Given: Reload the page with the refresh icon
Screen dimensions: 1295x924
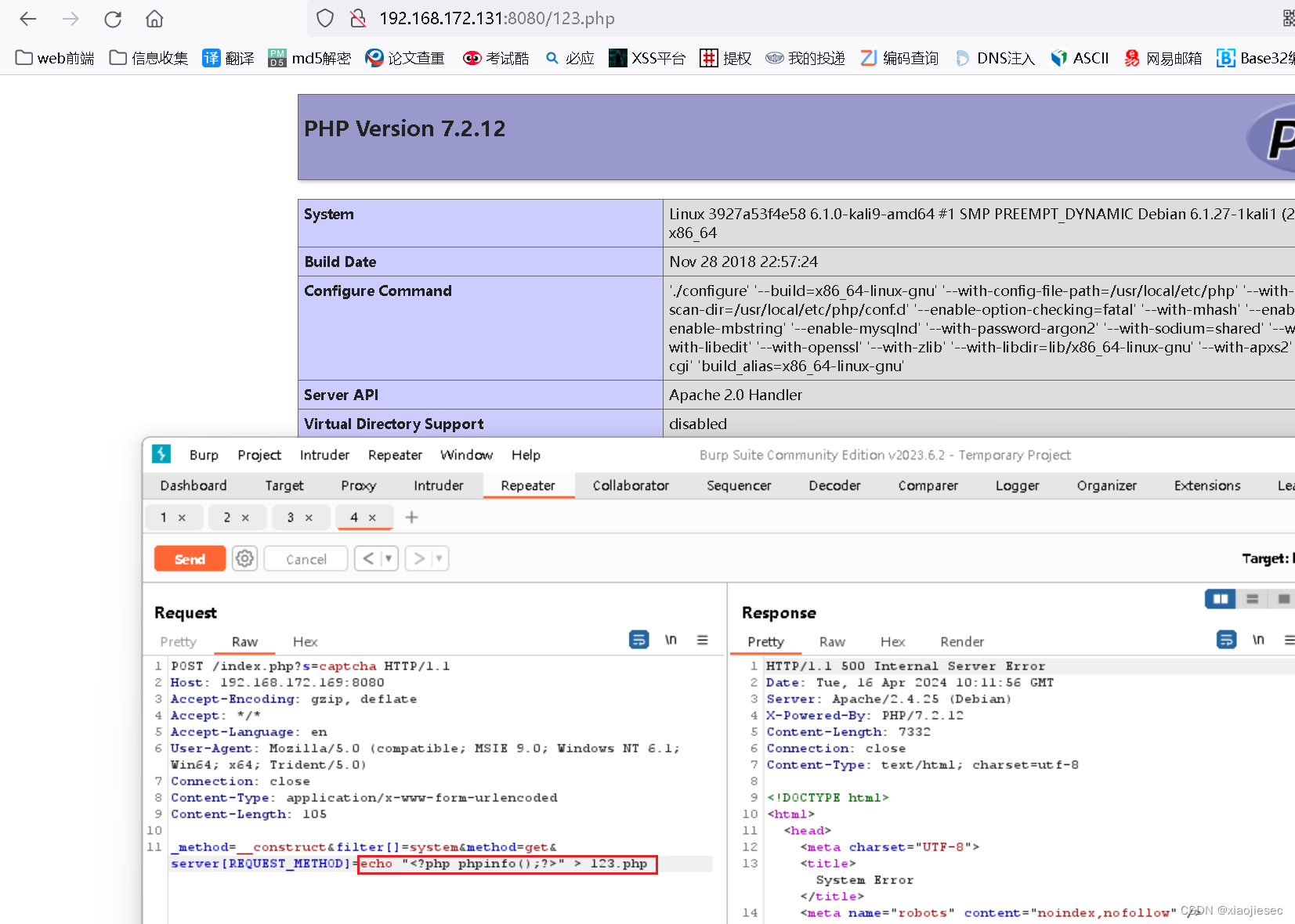Looking at the screenshot, I should [x=113, y=19].
